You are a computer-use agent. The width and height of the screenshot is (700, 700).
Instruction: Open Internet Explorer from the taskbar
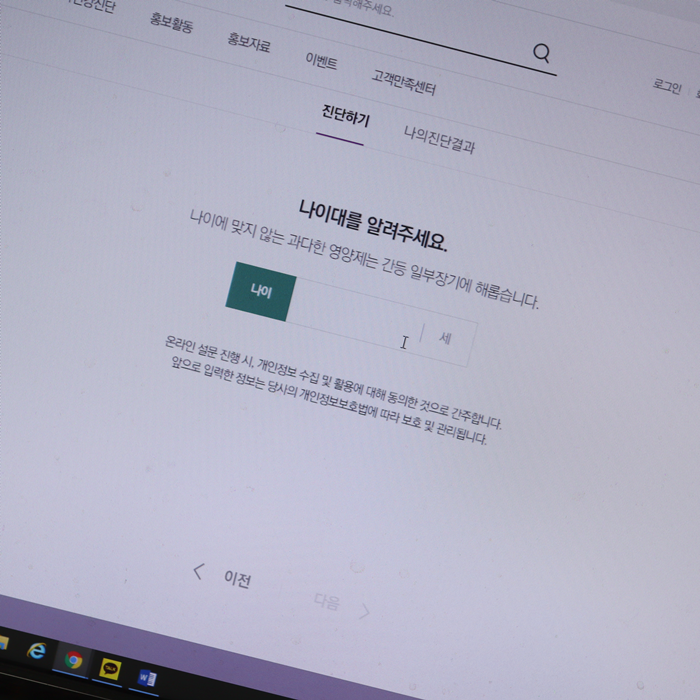[x=37, y=650]
